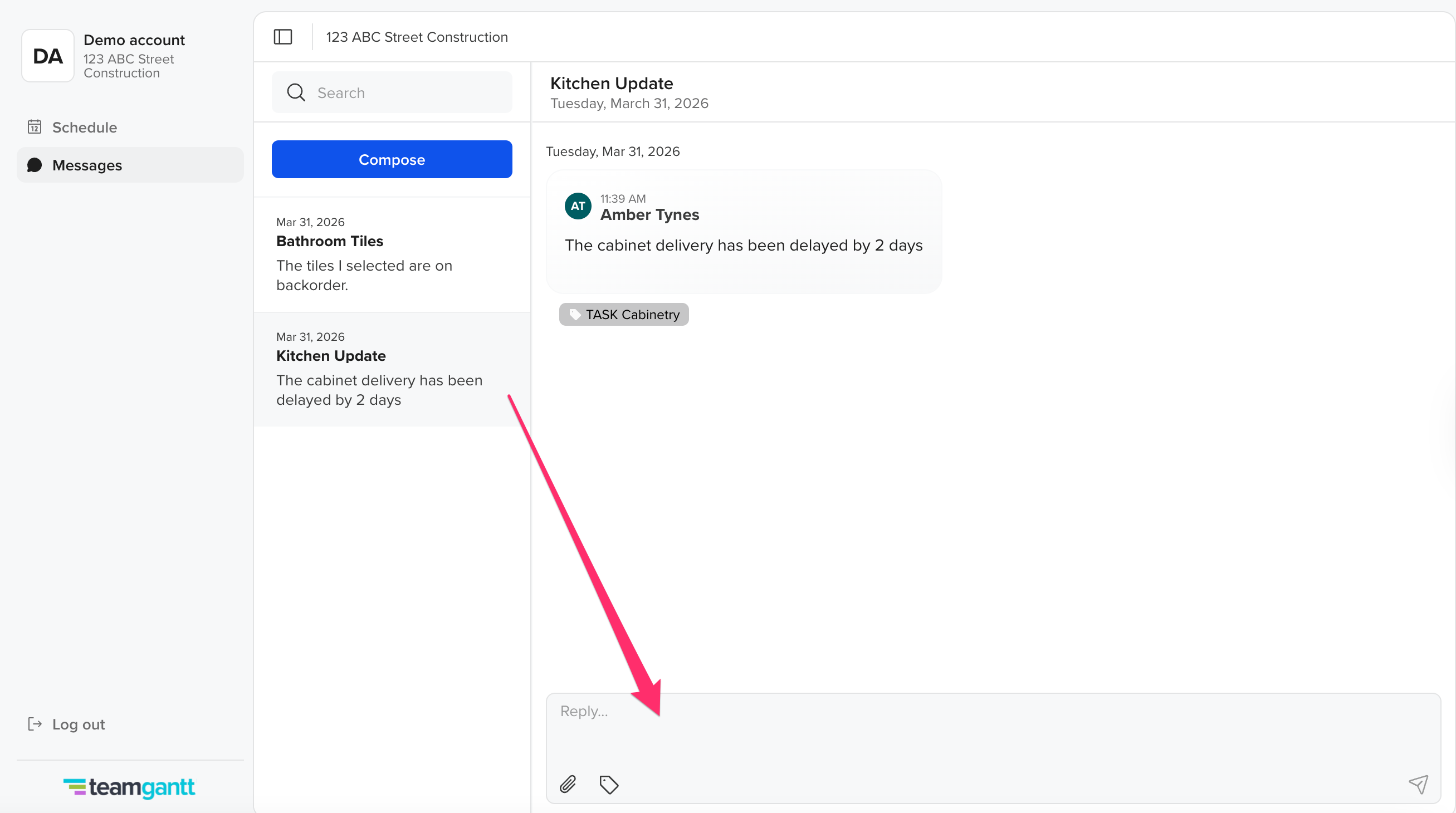This screenshot has height=813, width=1456.
Task: Open the TASK Cabinetry tag
Action: click(x=623, y=314)
